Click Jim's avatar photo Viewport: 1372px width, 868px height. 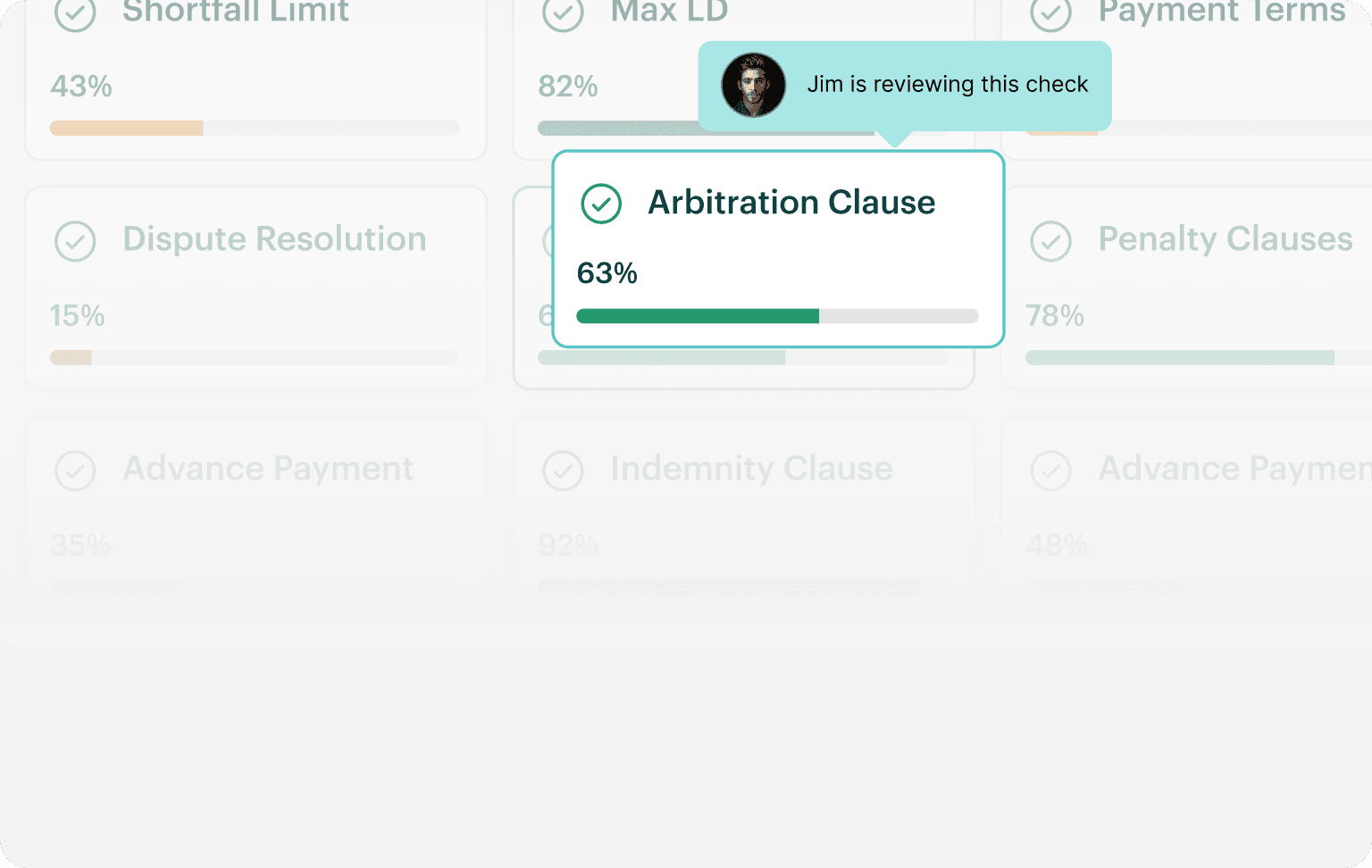click(753, 85)
